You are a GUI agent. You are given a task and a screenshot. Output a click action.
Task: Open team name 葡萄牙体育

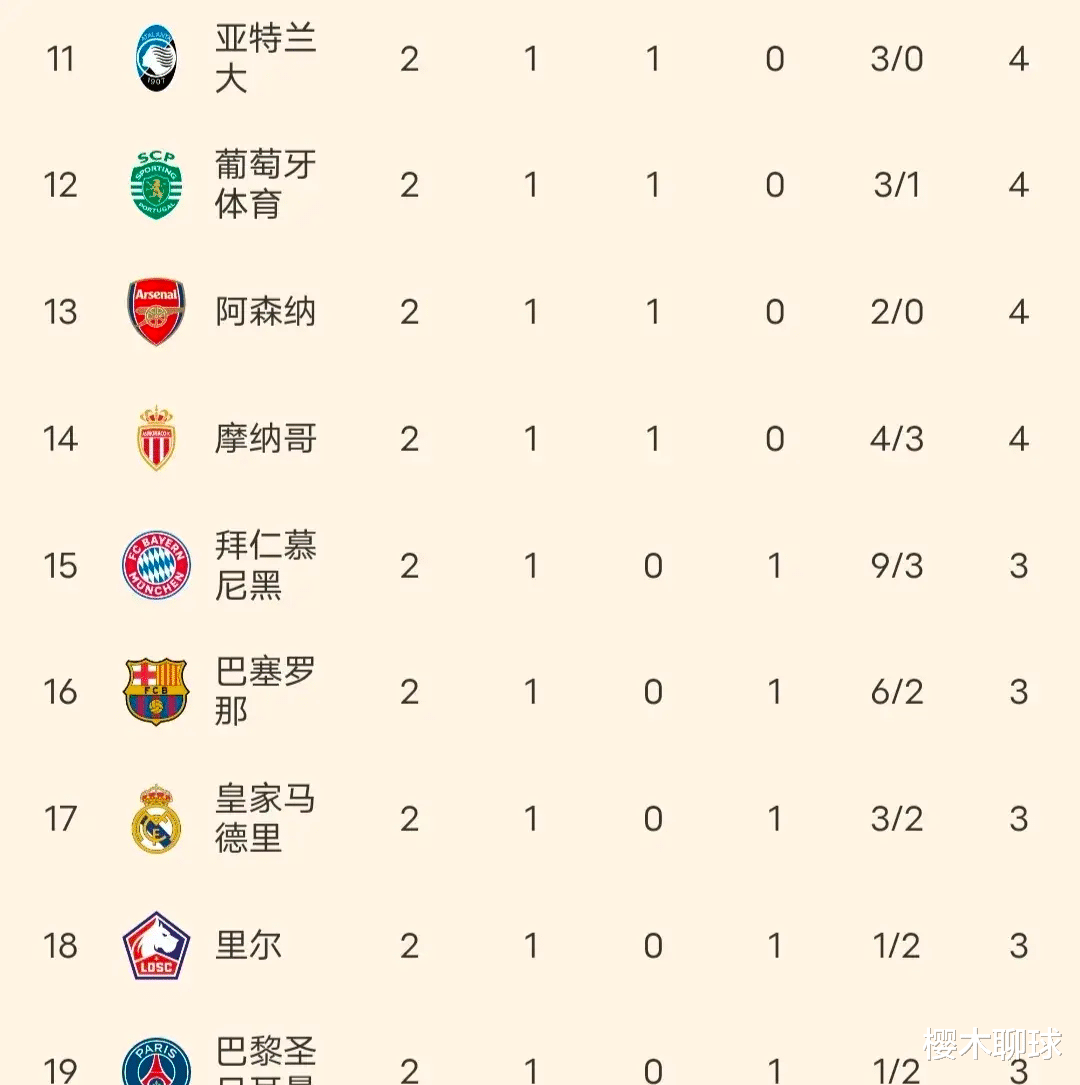tap(265, 185)
